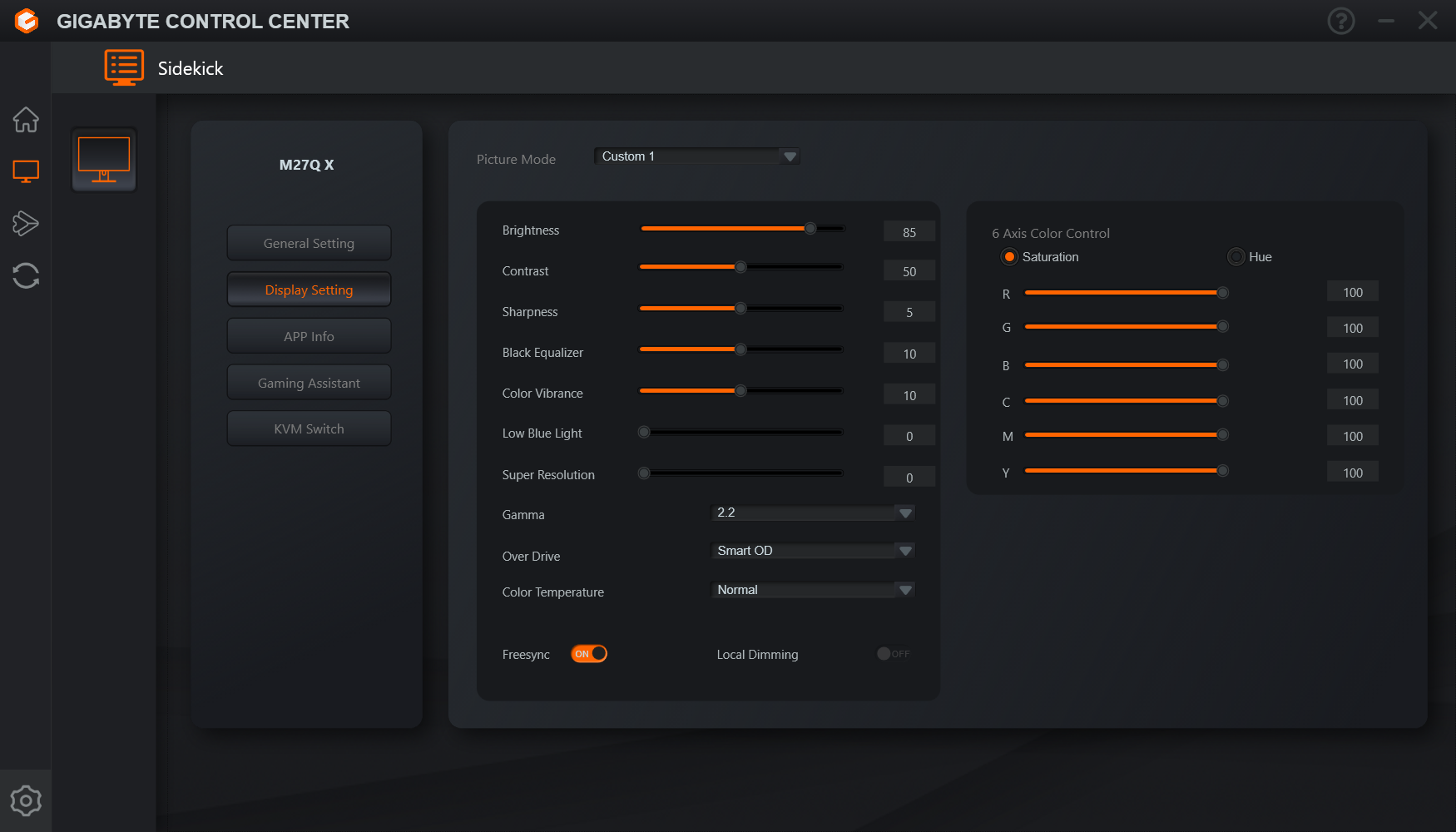The image size is (1456, 832).
Task: Click the 'Sidekick' title text
Action: click(191, 68)
